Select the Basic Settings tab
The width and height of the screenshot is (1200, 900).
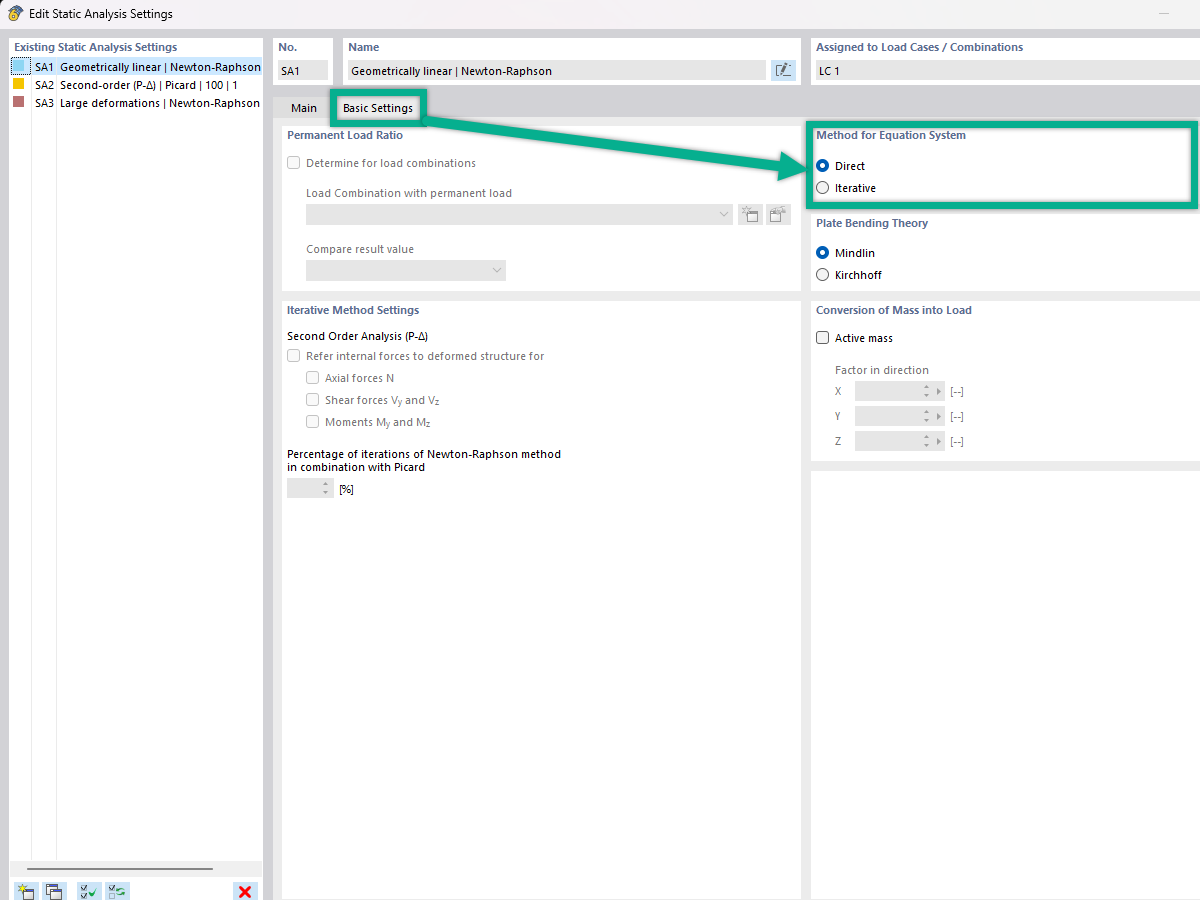[378, 107]
